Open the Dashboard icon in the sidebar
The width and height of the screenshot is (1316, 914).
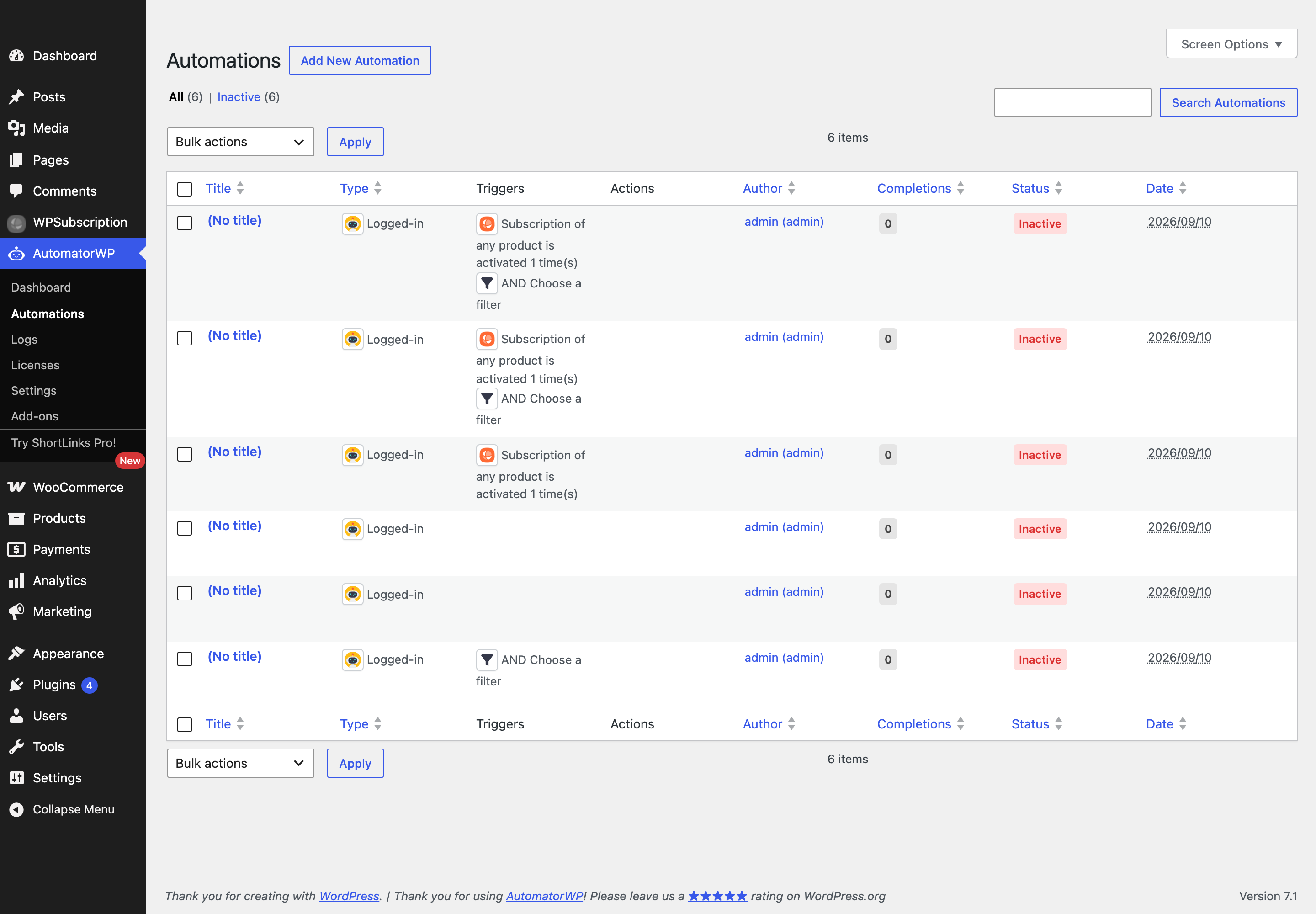[16, 56]
